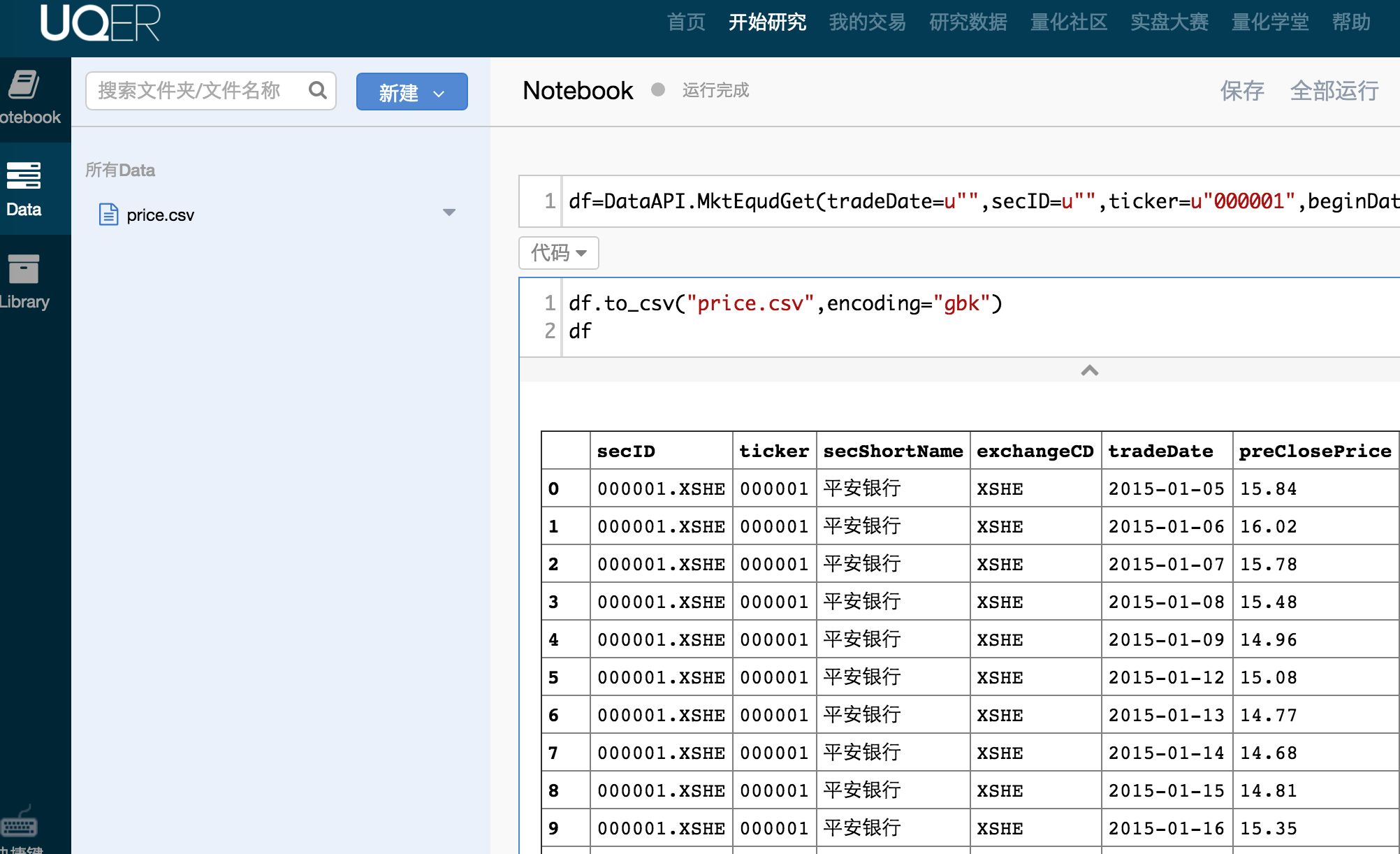Click the price.csv file icon
Image resolution: width=1400 pixels, height=854 pixels.
tap(108, 215)
